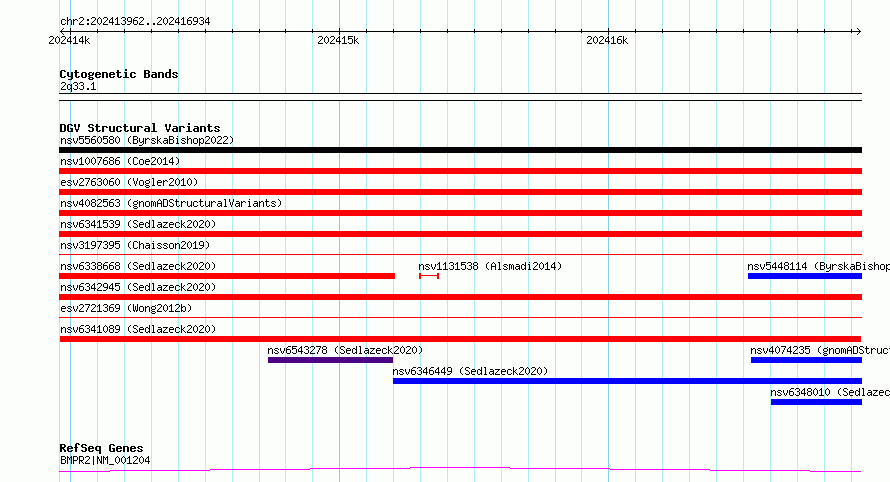The height and width of the screenshot is (482, 890).
Task: Open nsv6341089 (Sedlazeck2020) label
Action: point(138,329)
